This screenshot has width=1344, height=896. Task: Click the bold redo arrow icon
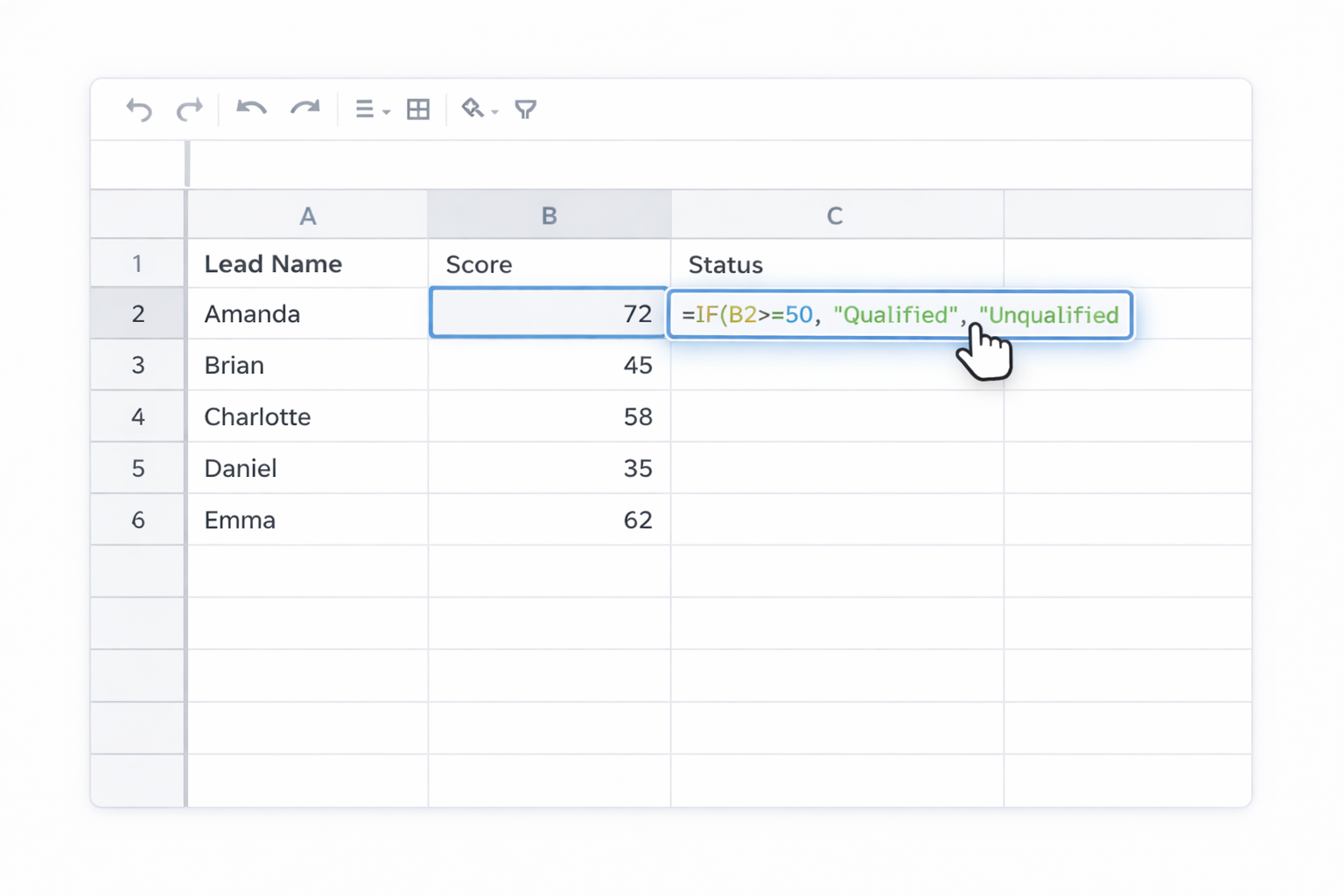(x=305, y=108)
